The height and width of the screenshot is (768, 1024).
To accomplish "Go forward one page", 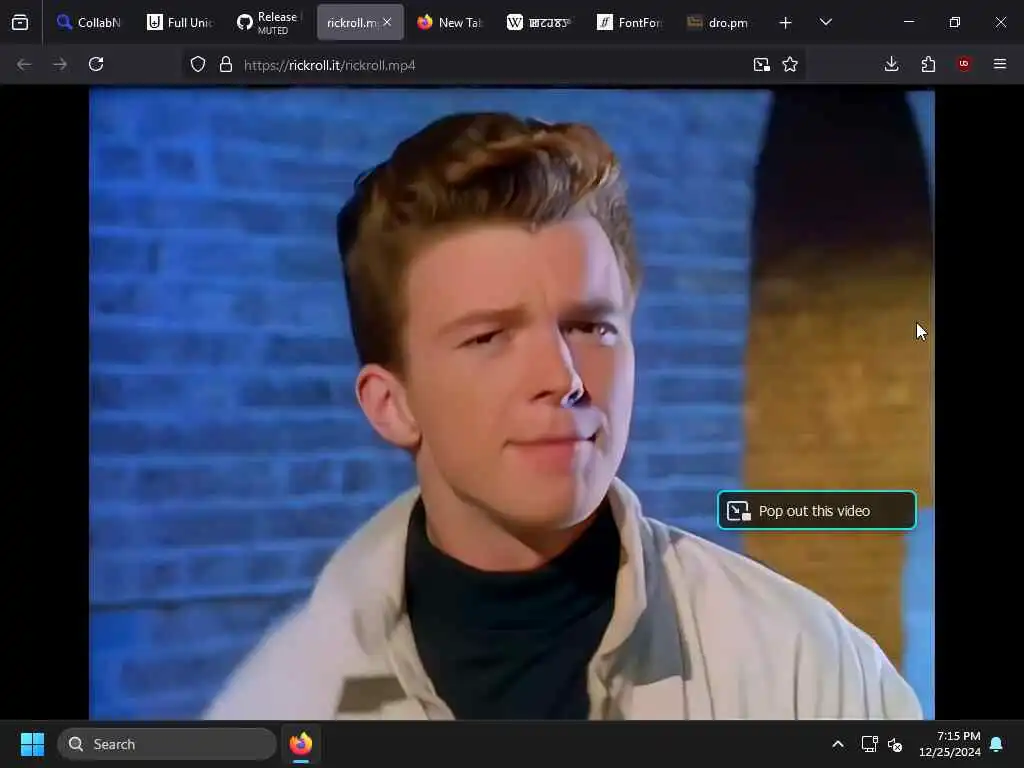I will click(60, 64).
